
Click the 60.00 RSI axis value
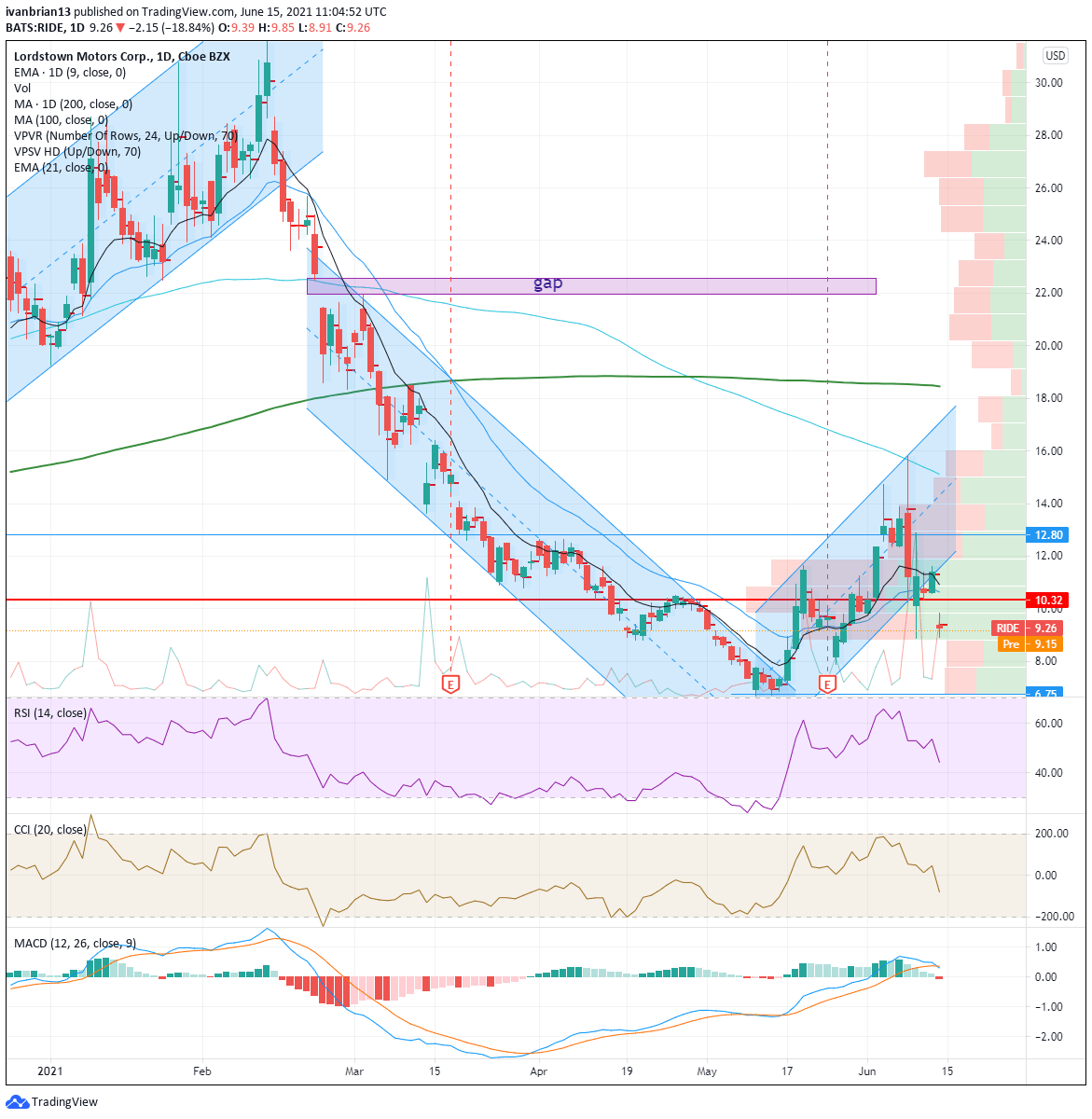point(1050,724)
